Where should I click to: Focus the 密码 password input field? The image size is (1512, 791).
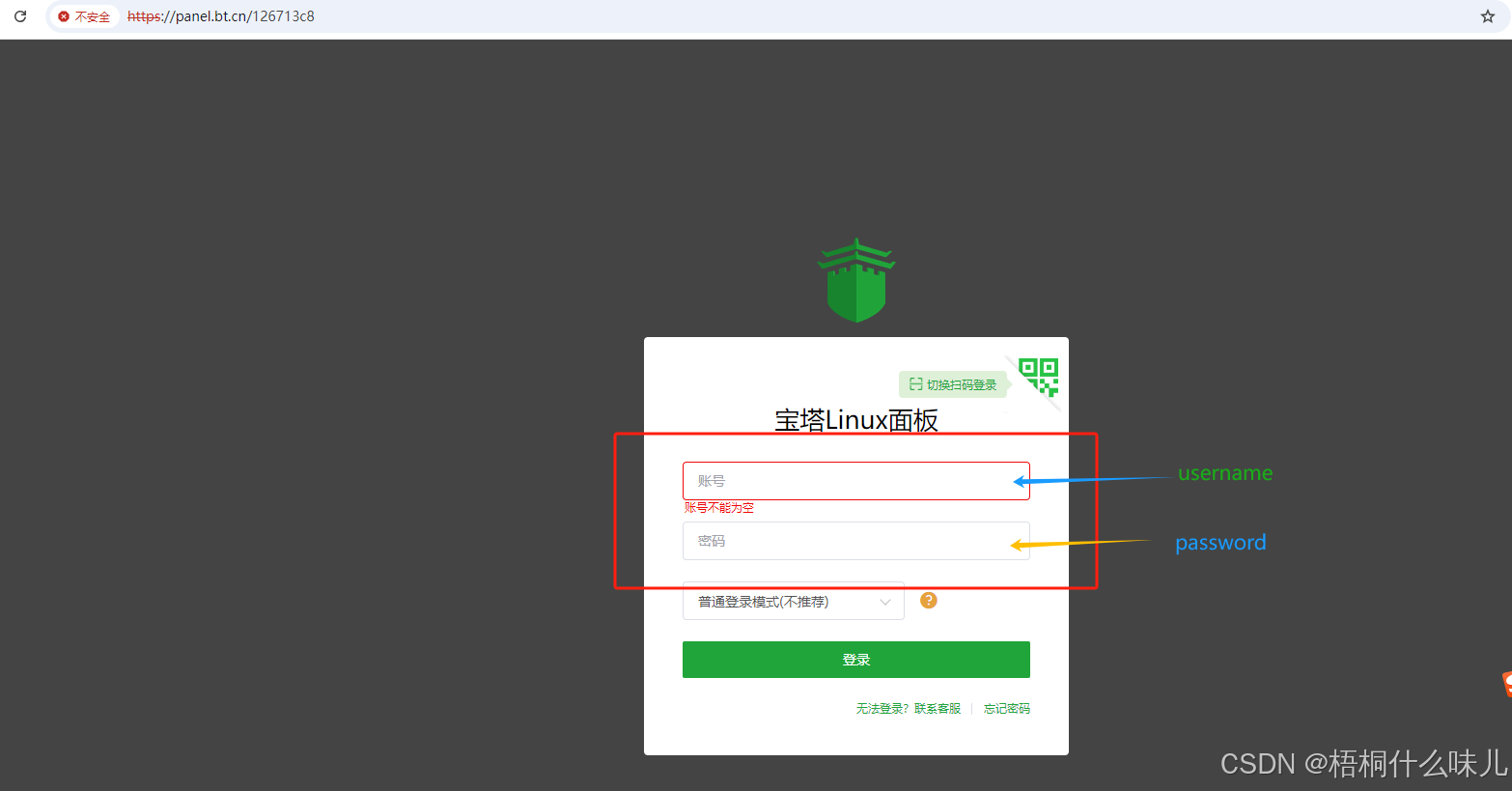(856, 541)
